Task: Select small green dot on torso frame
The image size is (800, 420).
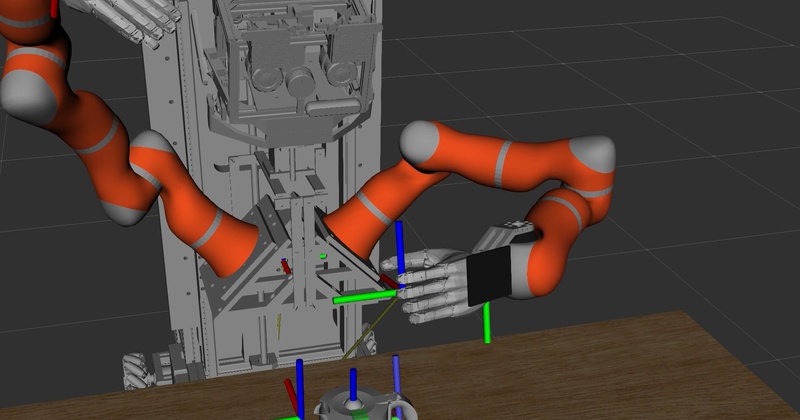Action: 322,256
